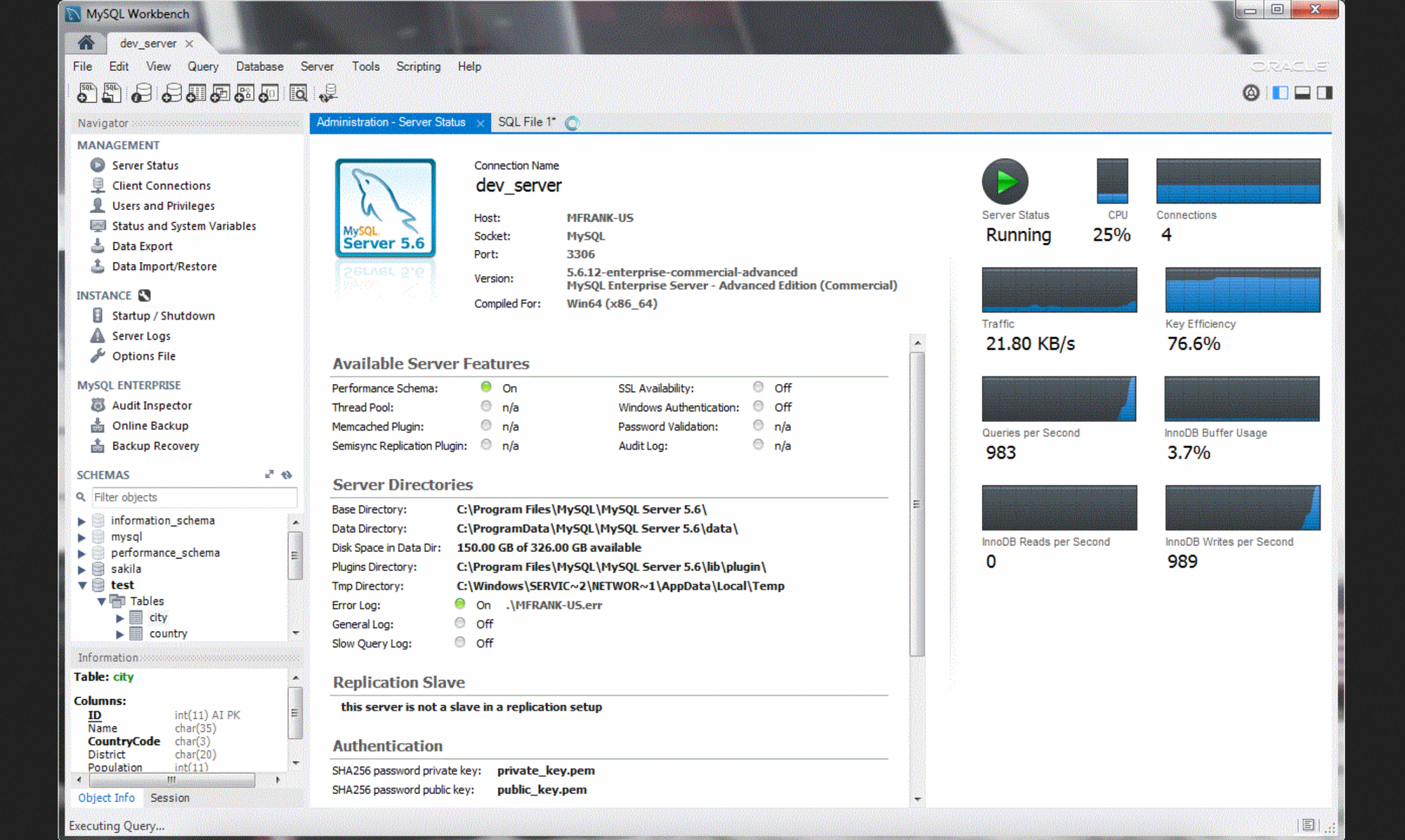This screenshot has height=840, width=1405.
Task: Expand the city table node
Action: (x=119, y=618)
